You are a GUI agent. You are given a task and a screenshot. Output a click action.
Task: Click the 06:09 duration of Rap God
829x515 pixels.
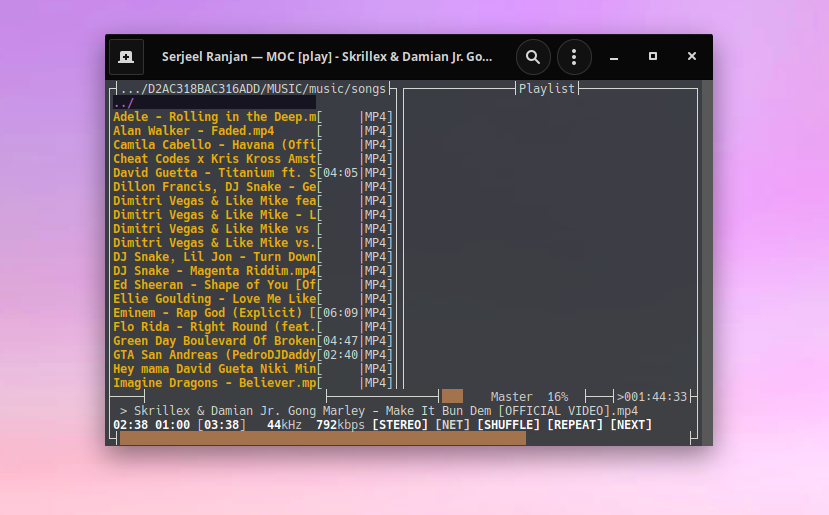click(x=340, y=313)
